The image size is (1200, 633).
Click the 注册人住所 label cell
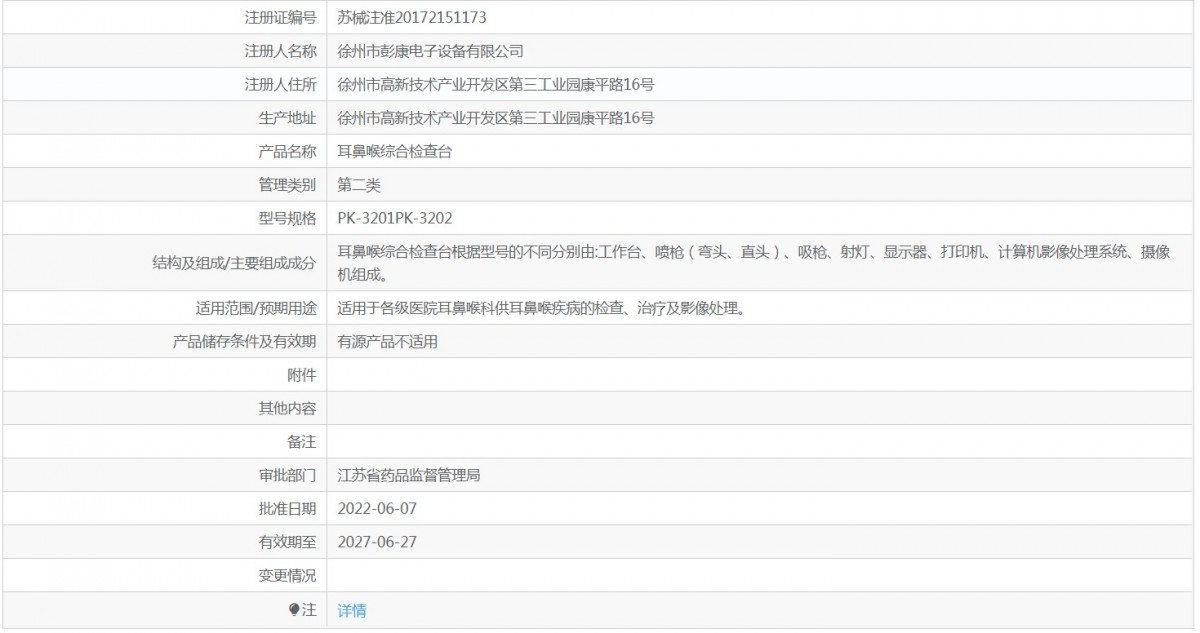(164, 85)
